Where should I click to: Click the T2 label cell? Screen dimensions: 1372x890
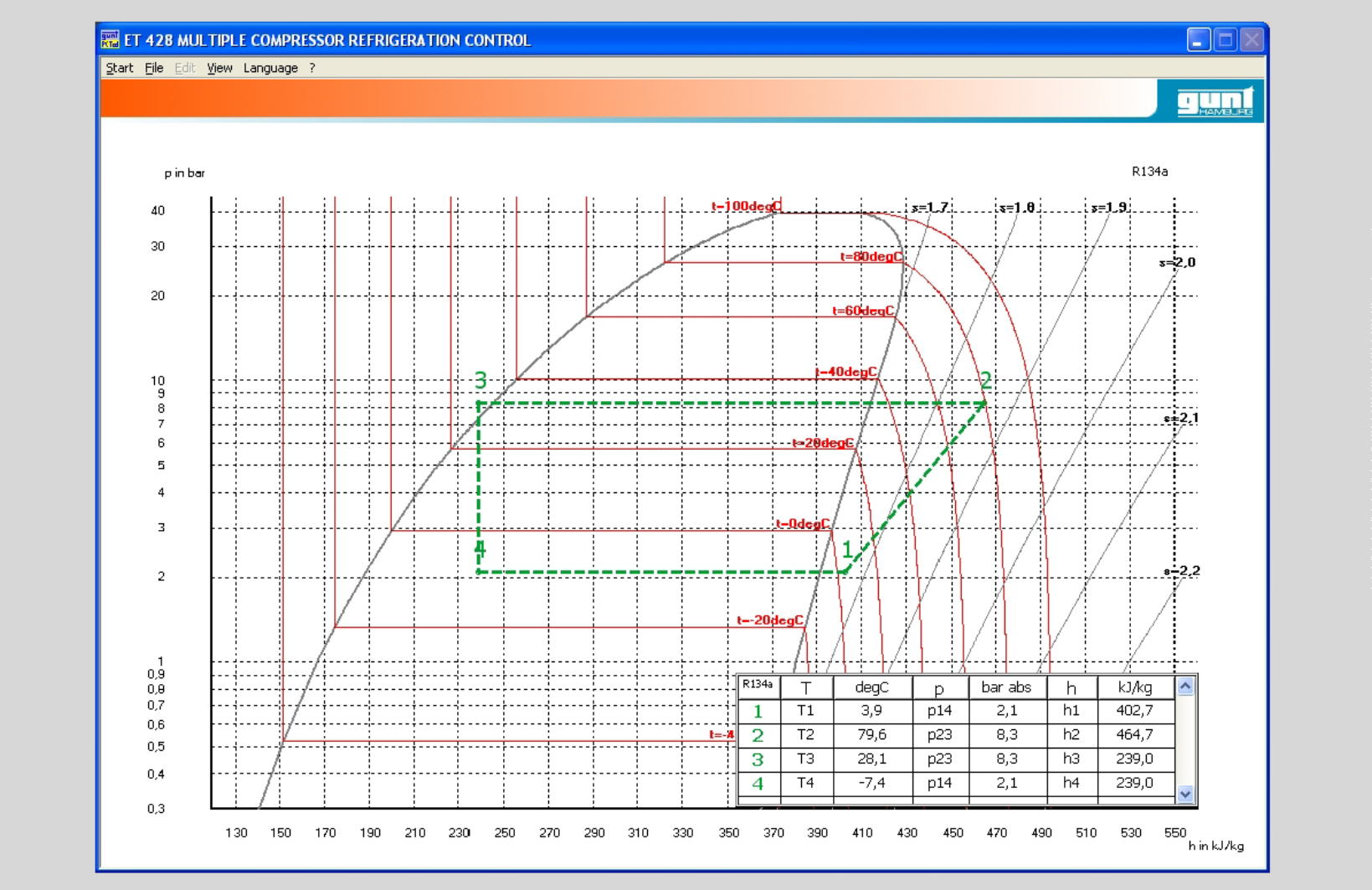[805, 735]
